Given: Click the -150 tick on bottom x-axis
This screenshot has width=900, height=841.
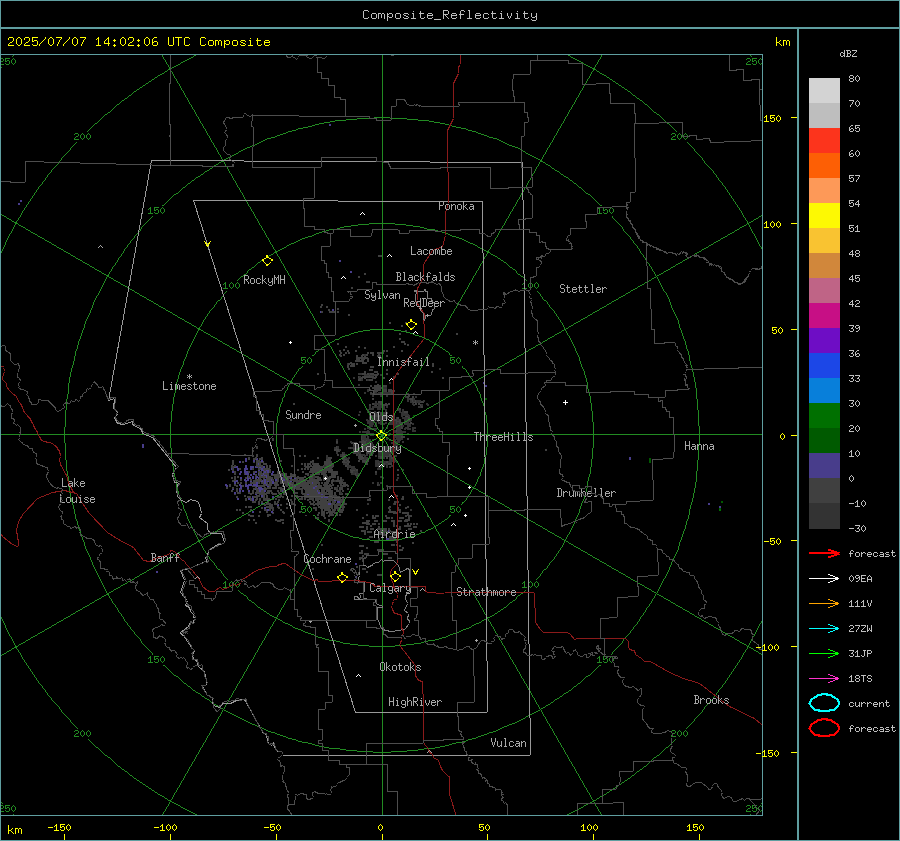Looking at the screenshot, I should [59, 827].
